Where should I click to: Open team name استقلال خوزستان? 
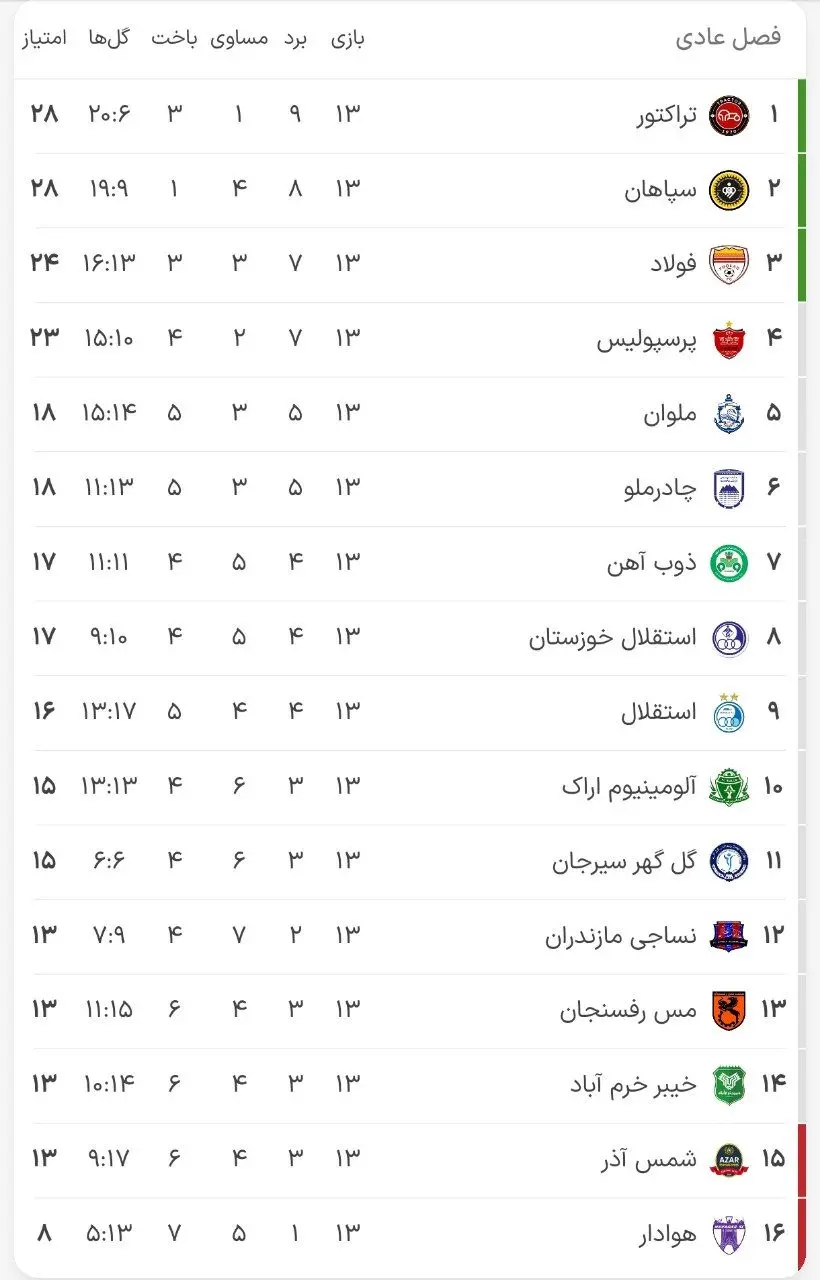(613, 637)
